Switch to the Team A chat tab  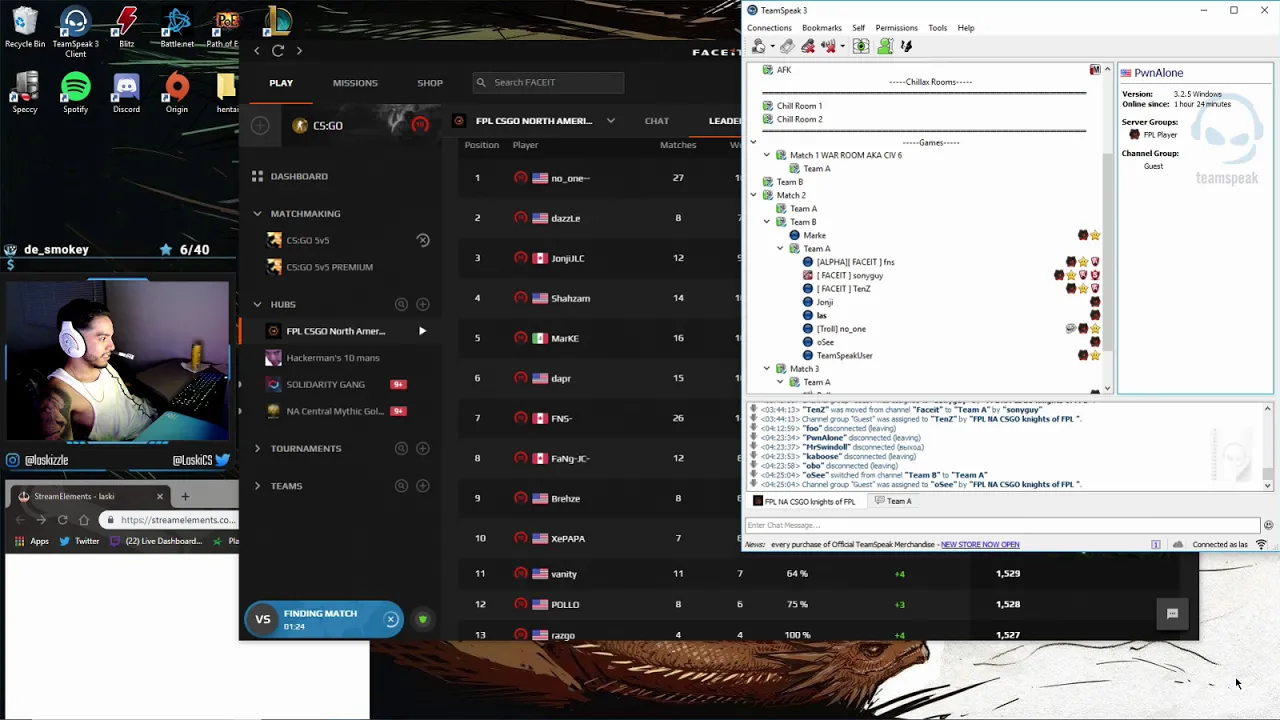tap(893, 501)
